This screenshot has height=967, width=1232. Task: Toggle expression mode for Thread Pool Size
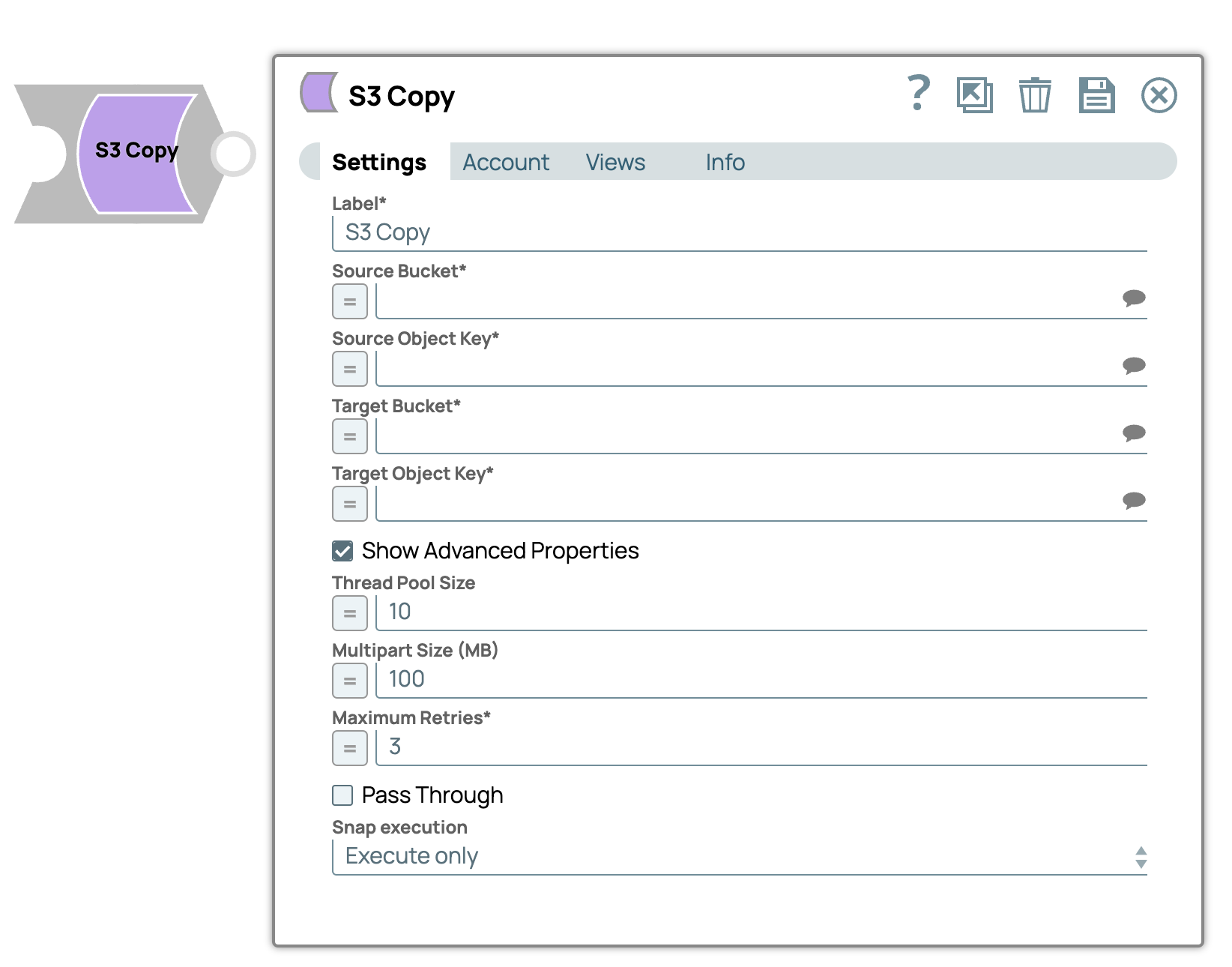pyautogui.click(x=349, y=613)
